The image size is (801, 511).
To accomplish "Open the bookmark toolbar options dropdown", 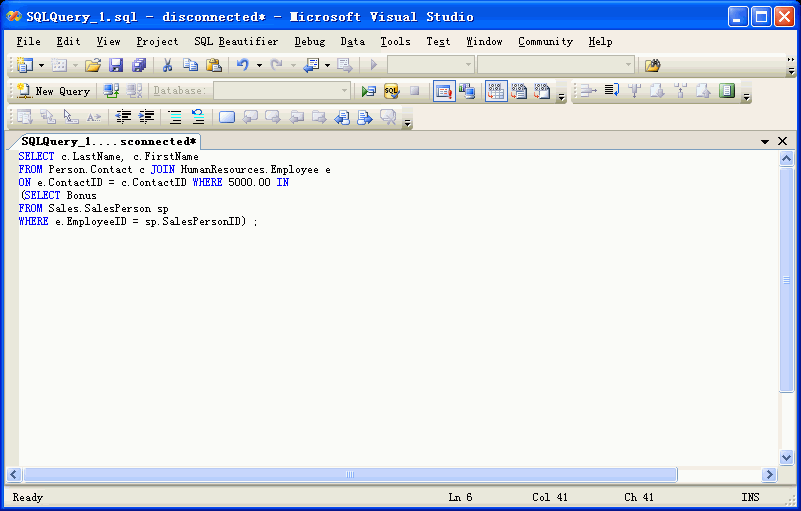I will [407, 123].
